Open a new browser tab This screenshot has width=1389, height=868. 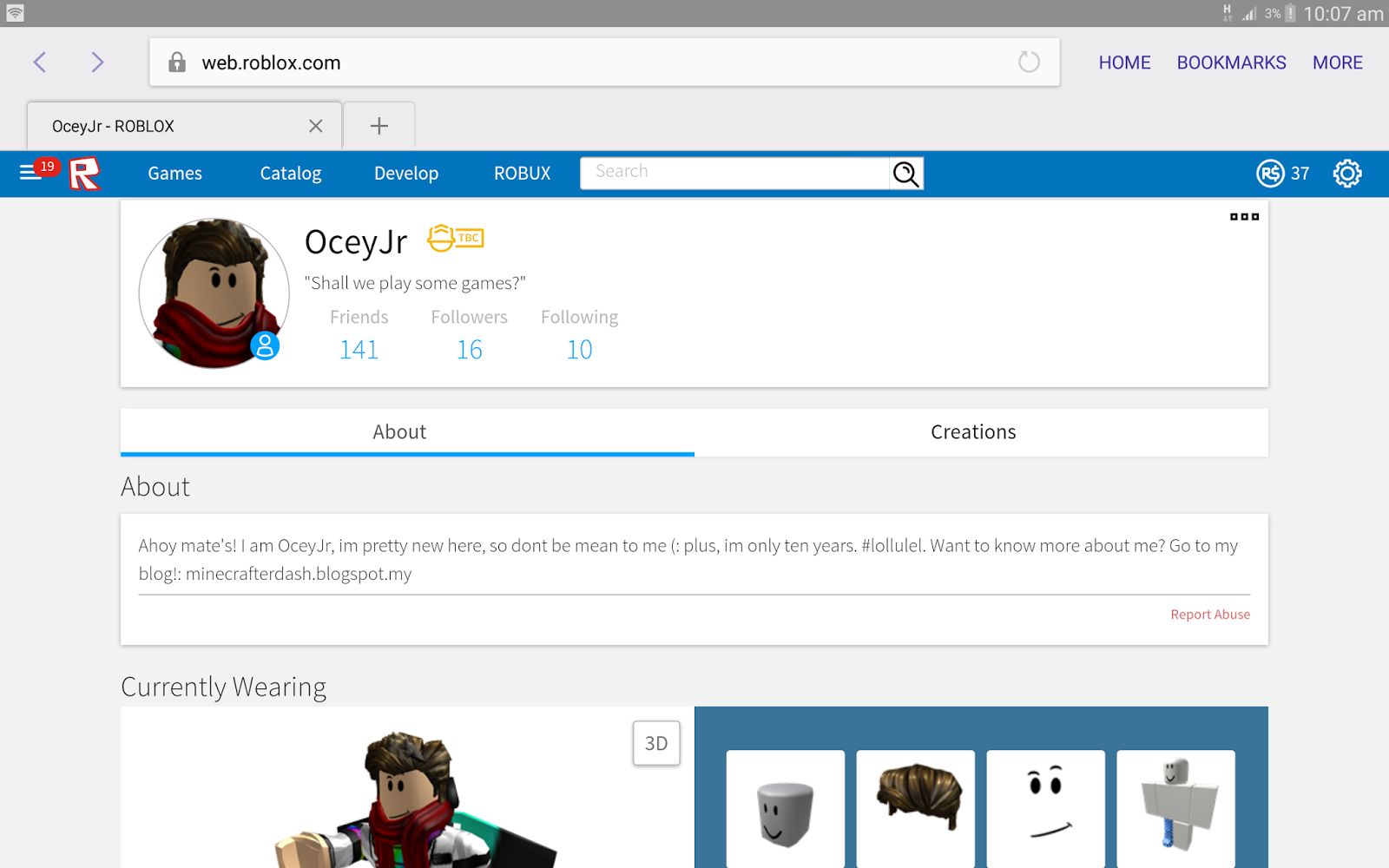[x=379, y=126]
